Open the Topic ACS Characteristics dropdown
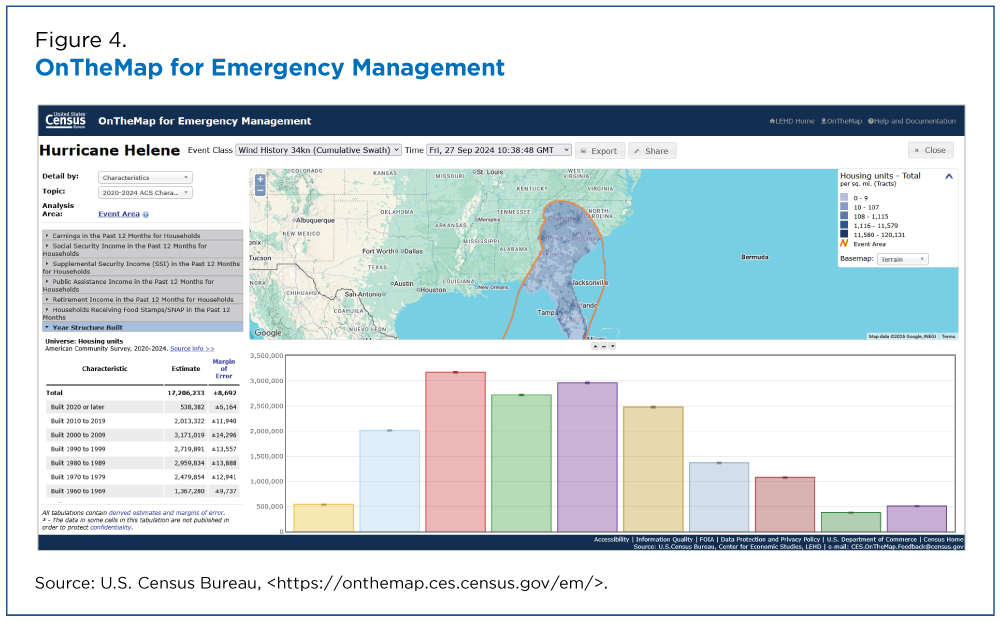This screenshot has height=623, width=1000. coord(145,192)
